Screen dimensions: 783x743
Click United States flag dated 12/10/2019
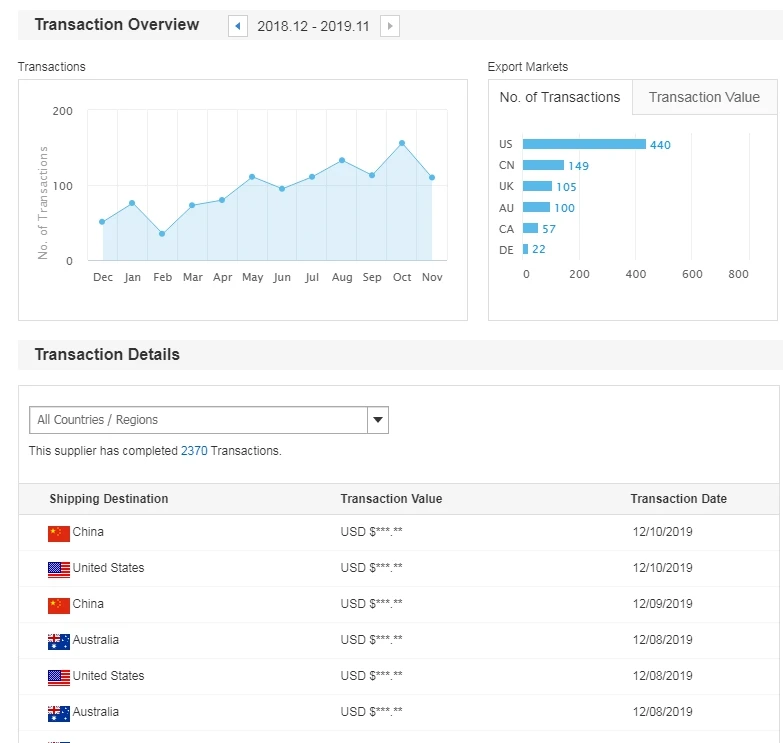pos(59,569)
